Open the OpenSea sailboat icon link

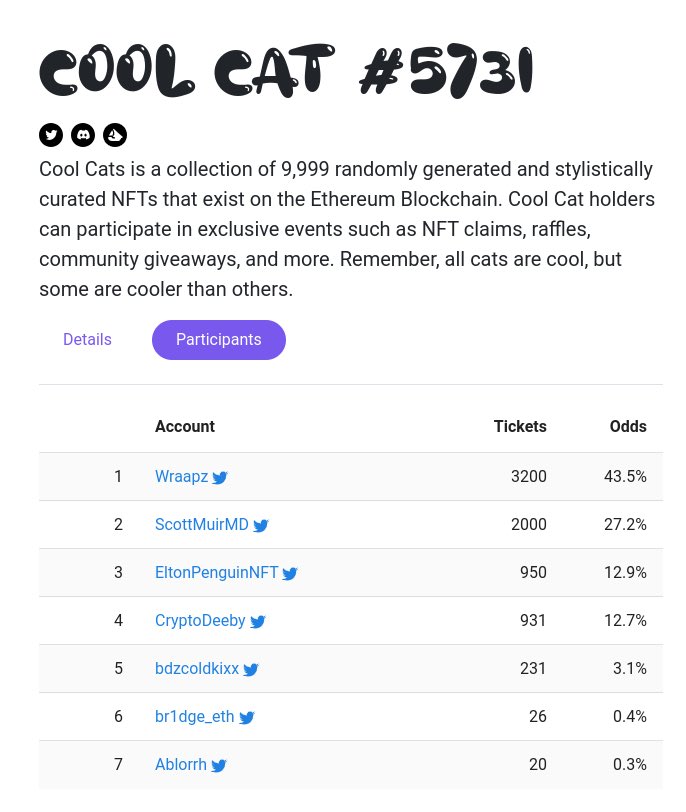[115, 135]
